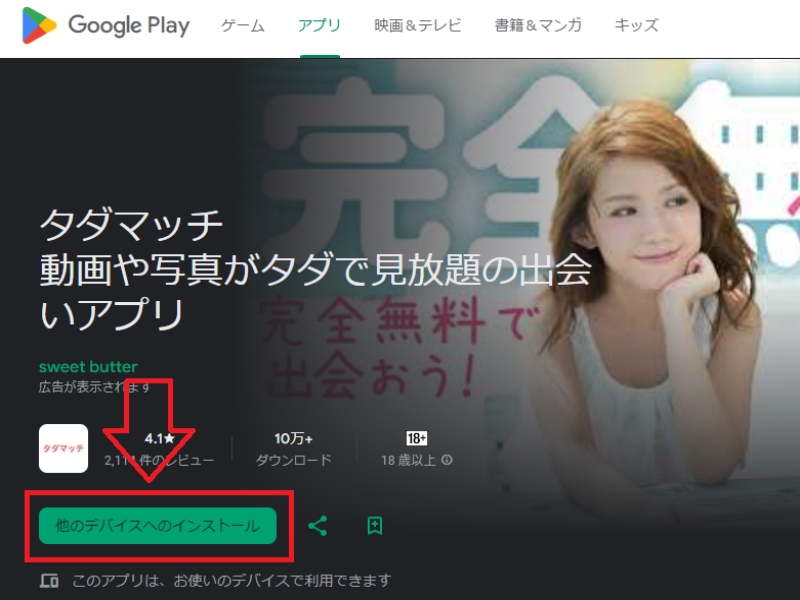Click the 18+ content rating badge

coord(417,438)
